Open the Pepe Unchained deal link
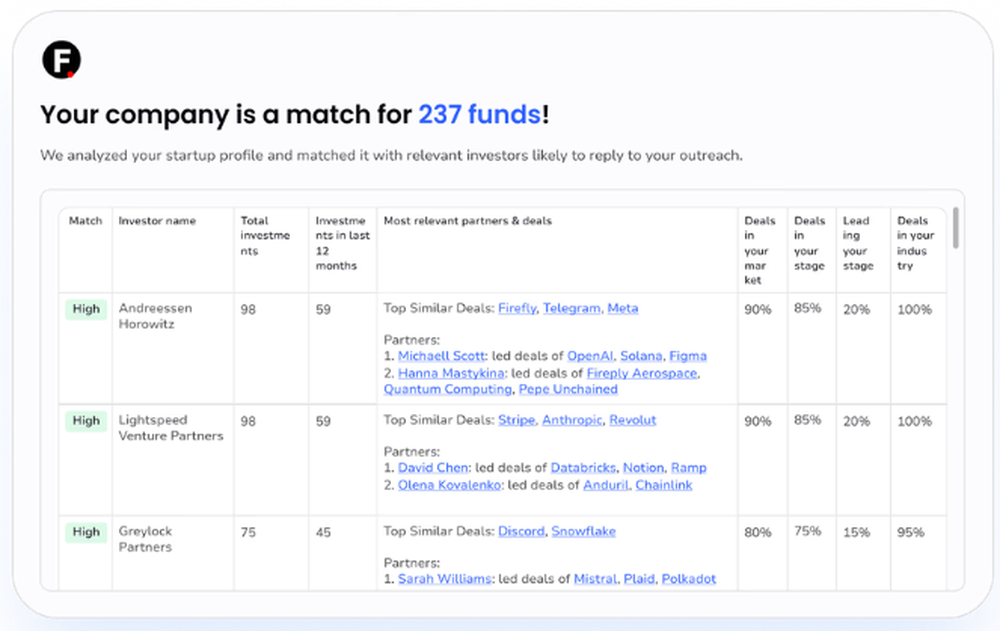Screen dimensions: 1000x631 tap(568, 389)
